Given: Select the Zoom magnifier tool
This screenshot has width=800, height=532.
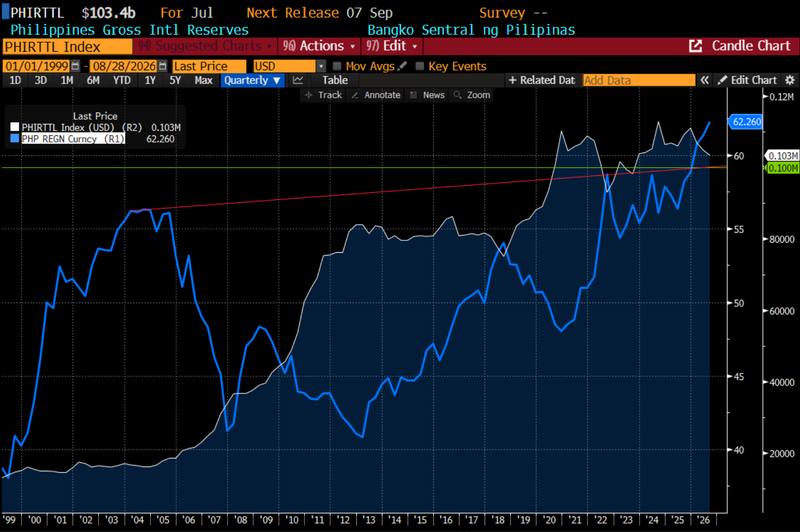Looking at the screenshot, I should pyautogui.click(x=472, y=95).
